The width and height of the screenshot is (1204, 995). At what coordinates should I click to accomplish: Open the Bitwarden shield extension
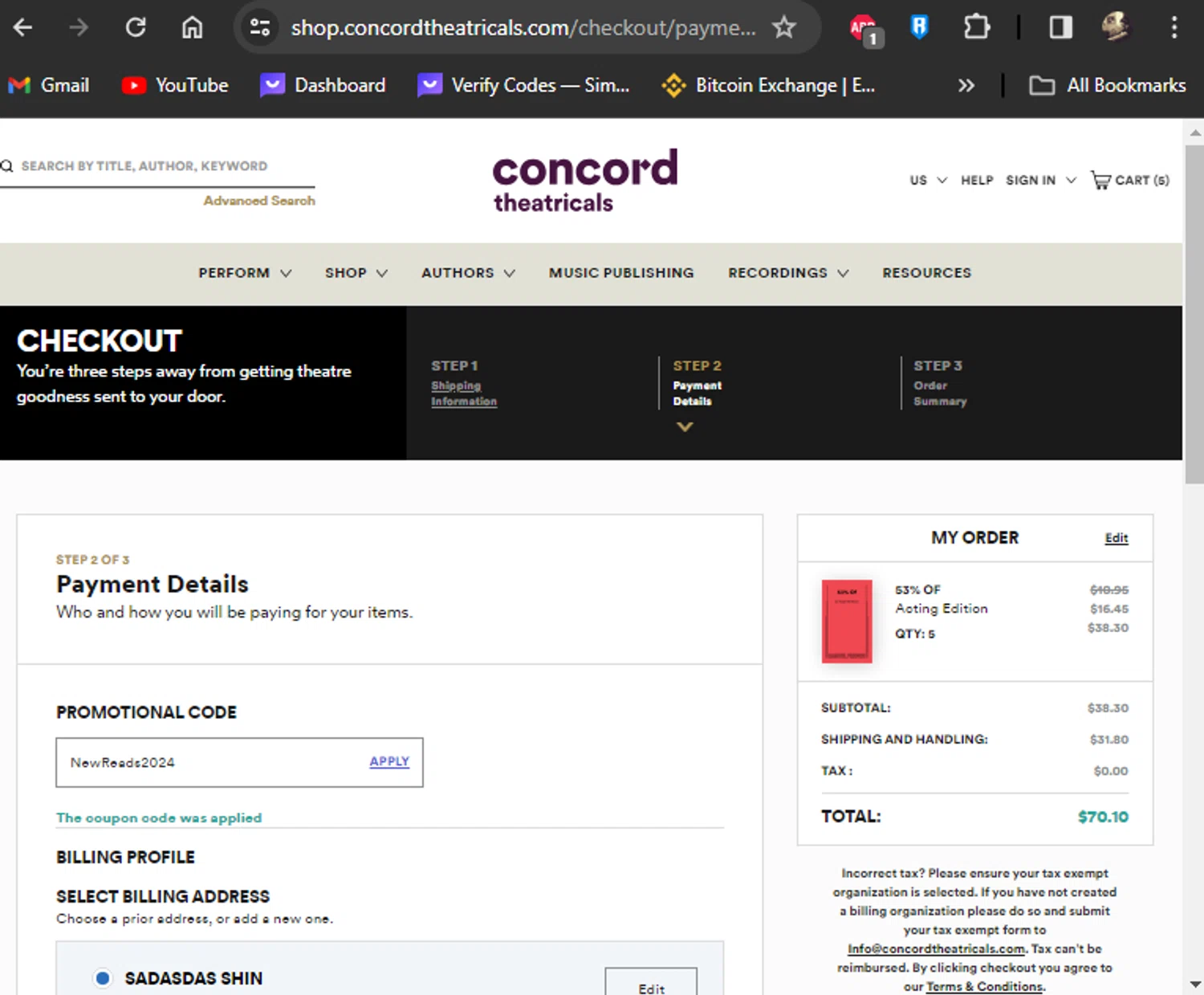920,28
